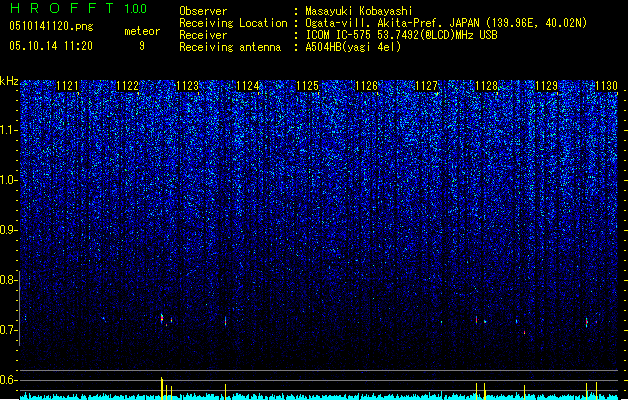Click the 1129 time marker

click(x=546, y=86)
